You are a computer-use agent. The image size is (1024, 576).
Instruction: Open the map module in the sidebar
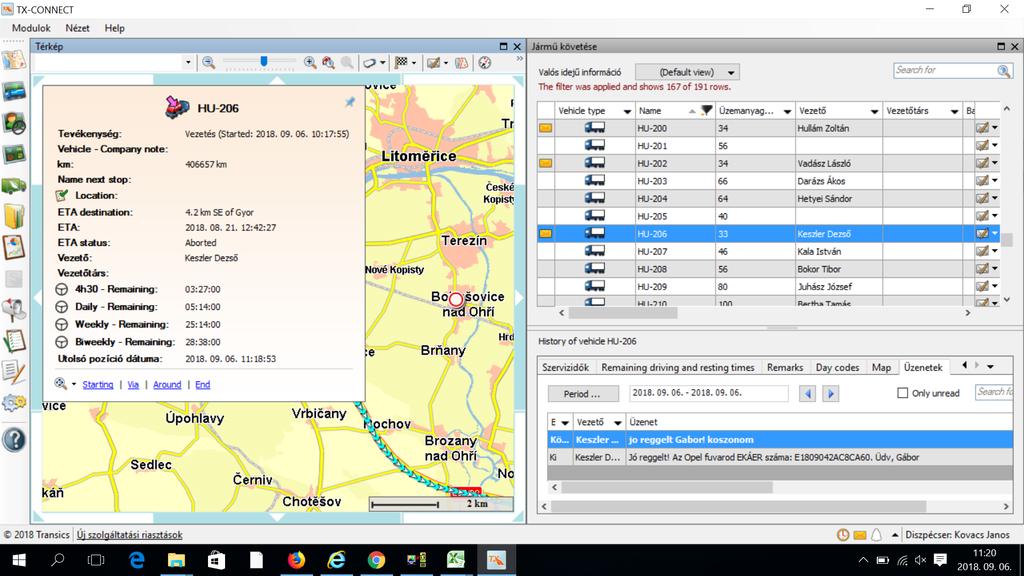(x=14, y=60)
